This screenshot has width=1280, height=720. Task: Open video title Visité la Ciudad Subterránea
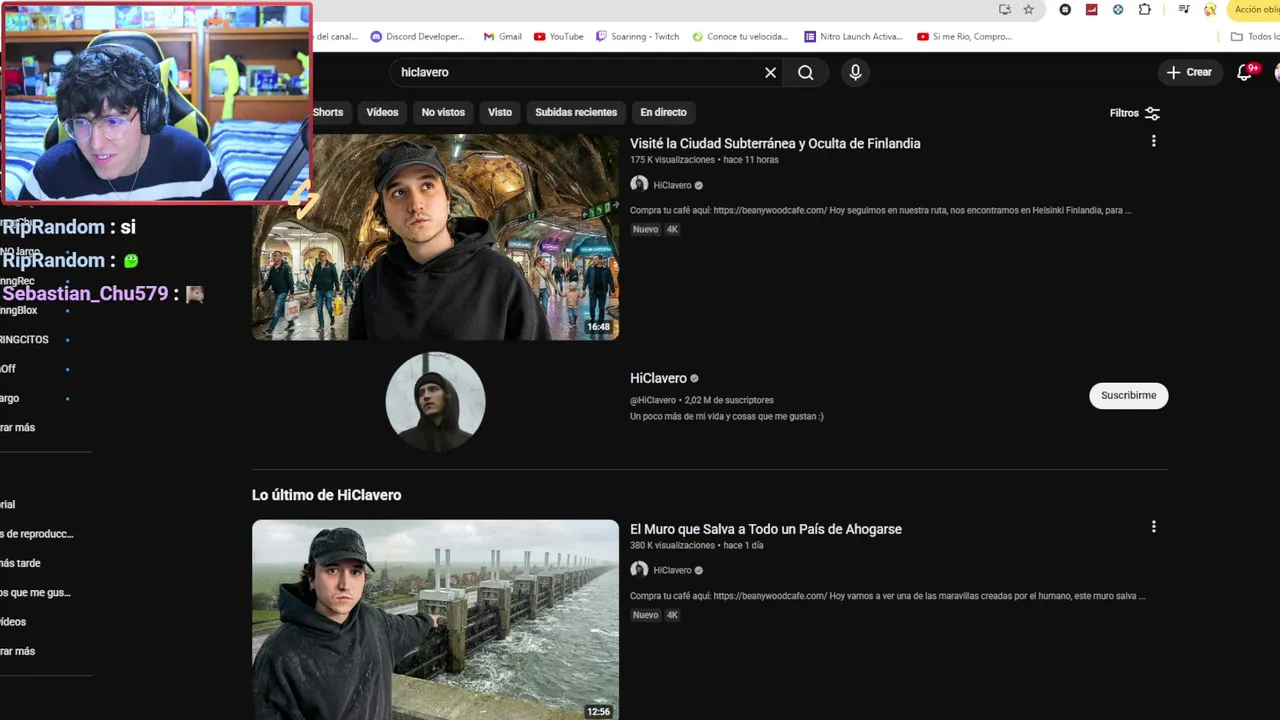775,143
